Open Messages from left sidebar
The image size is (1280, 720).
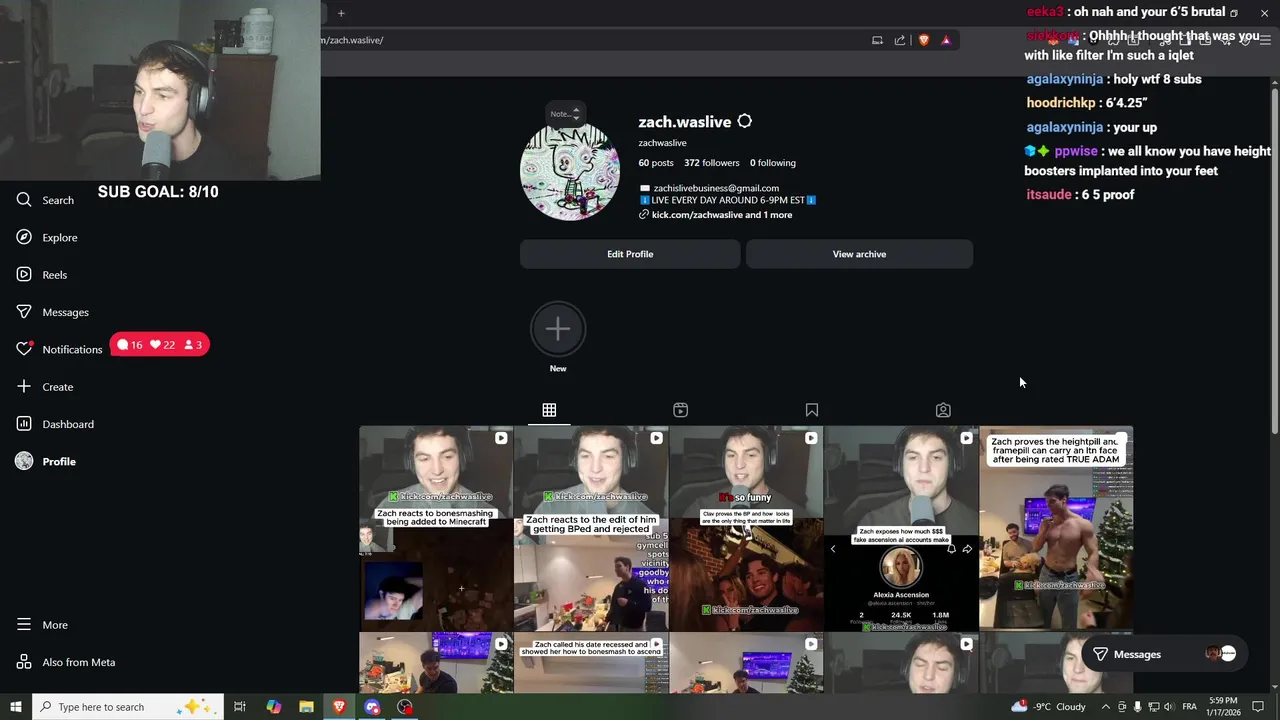tap(52, 312)
